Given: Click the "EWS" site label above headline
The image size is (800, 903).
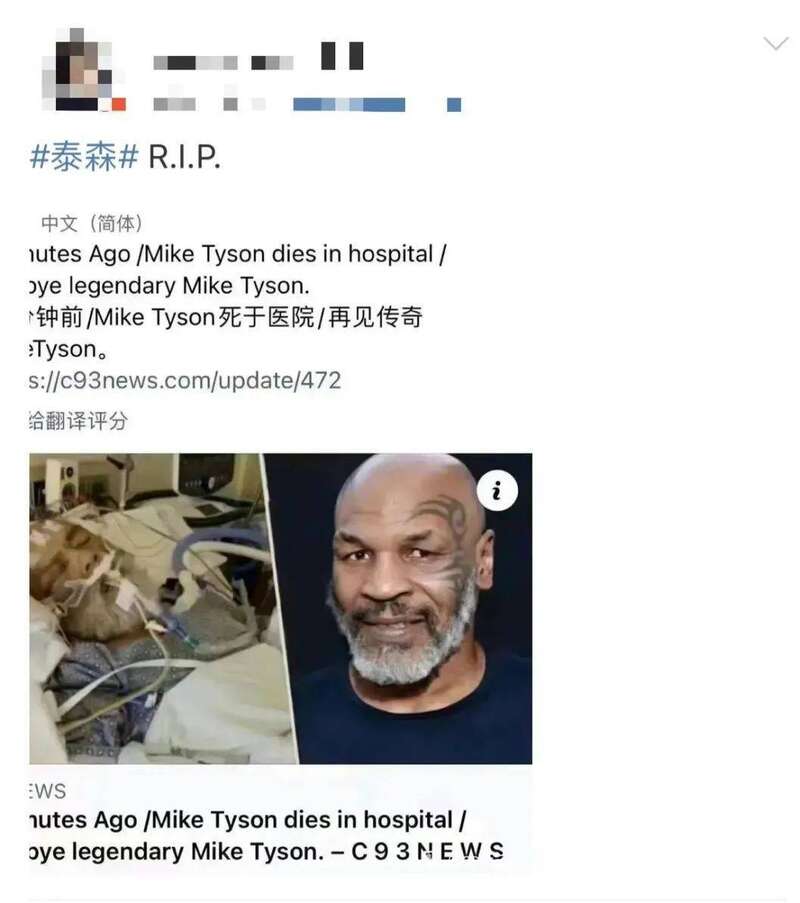Looking at the screenshot, I should point(47,791).
